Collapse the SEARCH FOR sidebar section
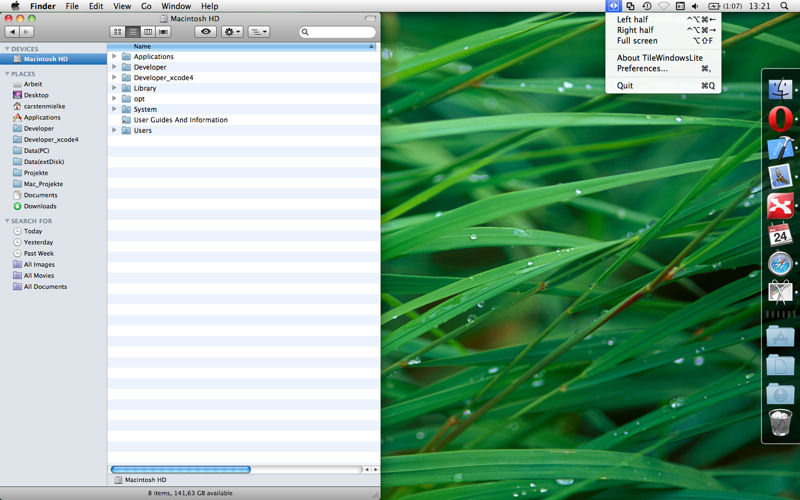Screen dimensions: 800x500 point(7,221)
